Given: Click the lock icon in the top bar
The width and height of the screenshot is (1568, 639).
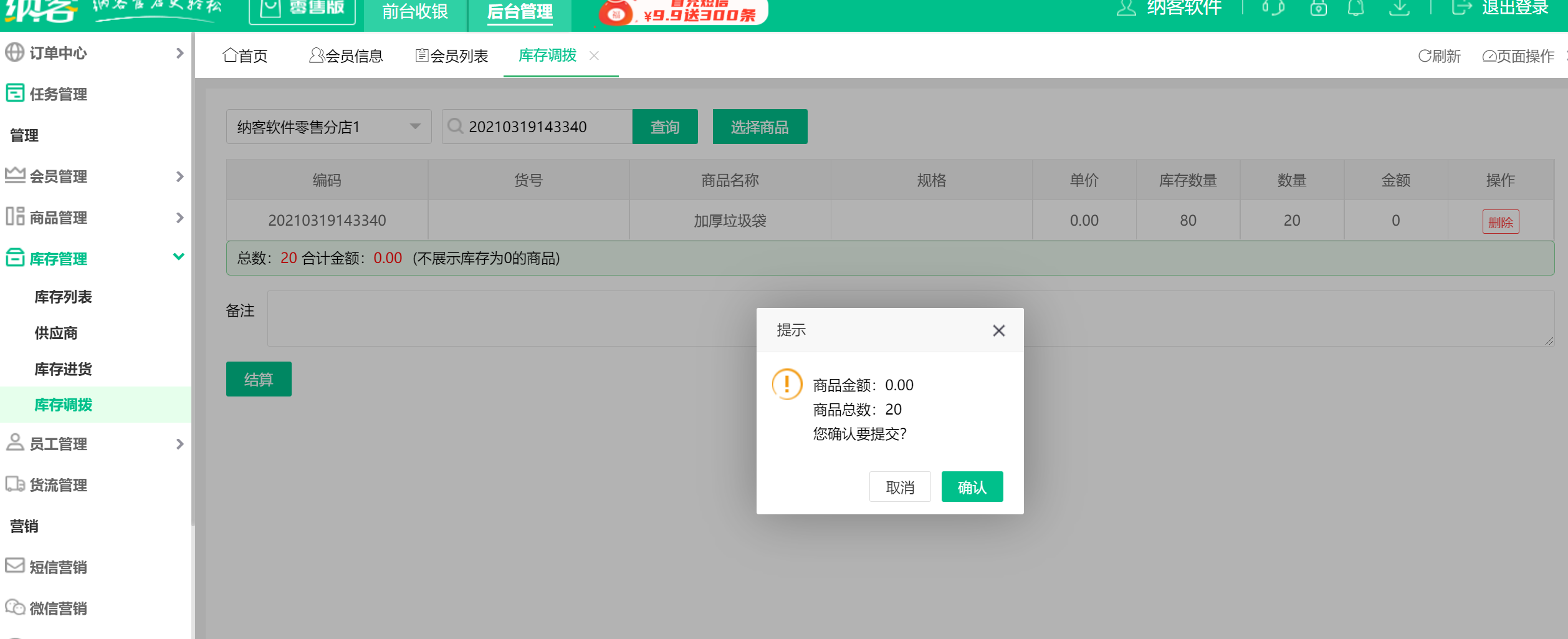Looking at the screenshot, I should tap(1317, 8).
